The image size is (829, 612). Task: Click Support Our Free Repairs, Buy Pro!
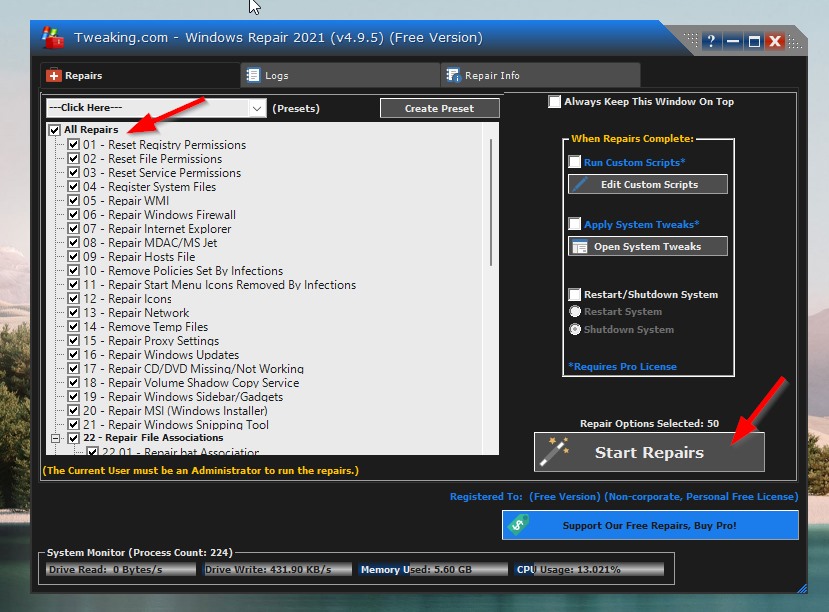(650, 525)
